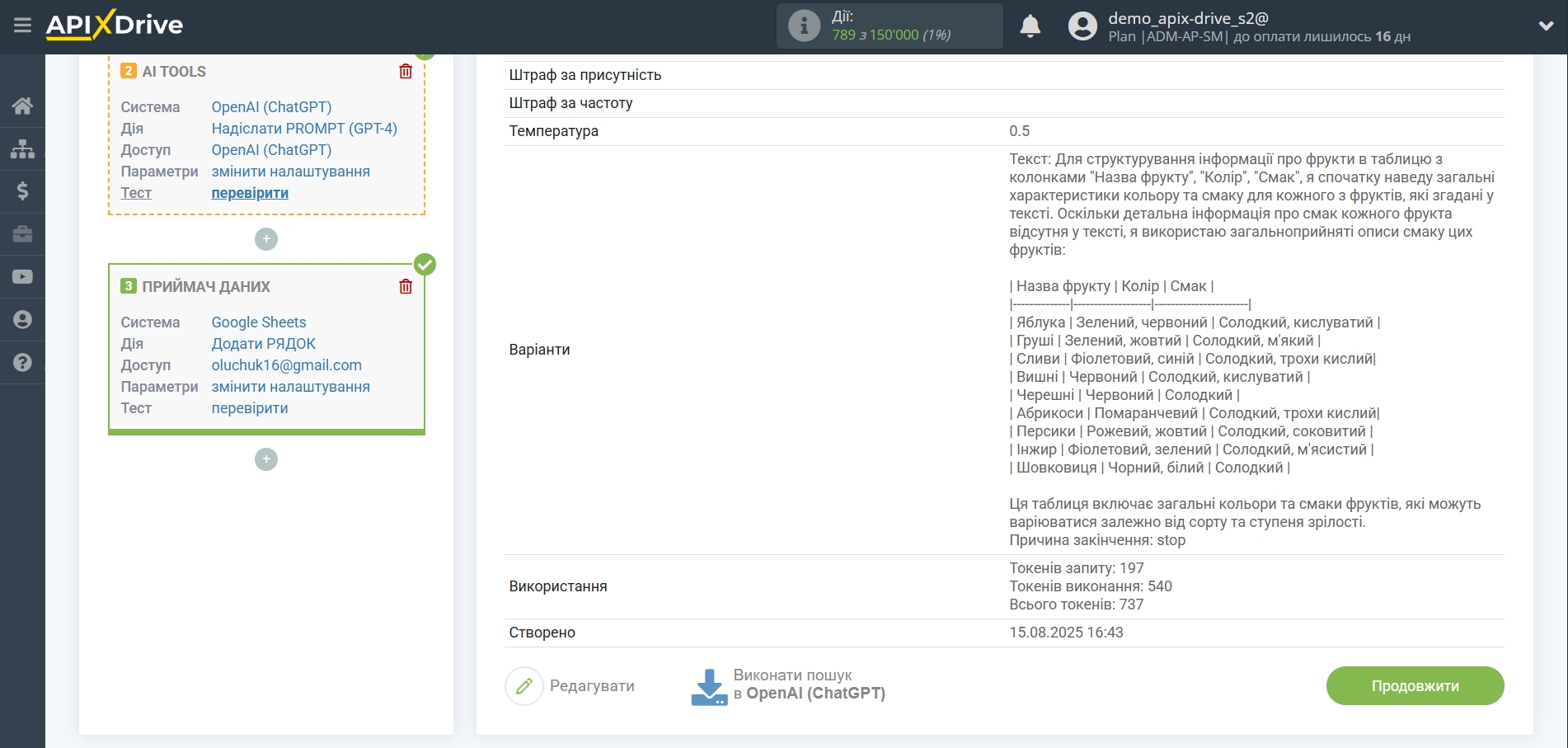Click Штраф за частоту row
The width and height of the screenshot is (1568, 748).
pos(1004,103)
